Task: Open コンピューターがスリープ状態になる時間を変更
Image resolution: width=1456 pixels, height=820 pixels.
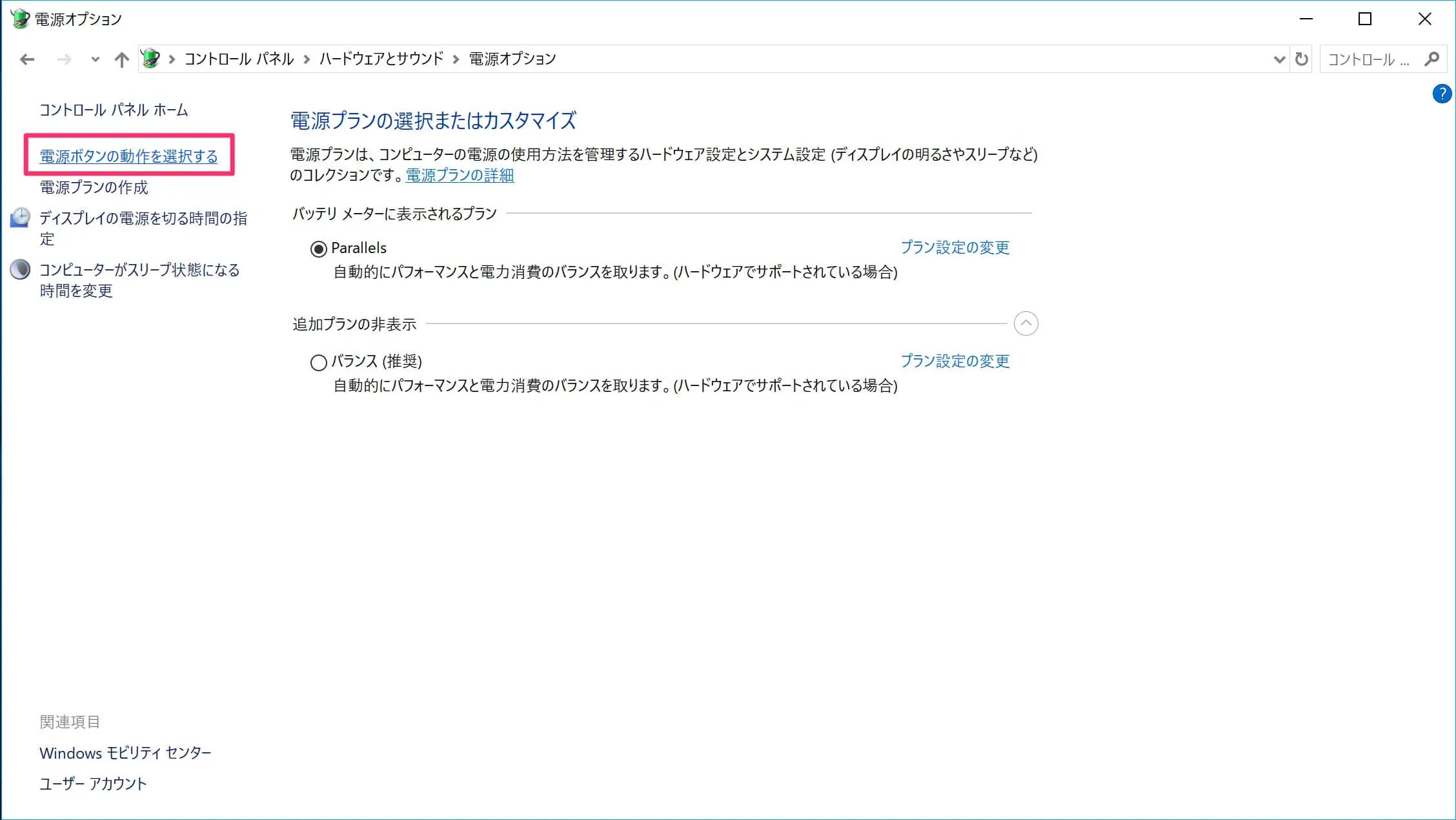Action: point(139,280)
